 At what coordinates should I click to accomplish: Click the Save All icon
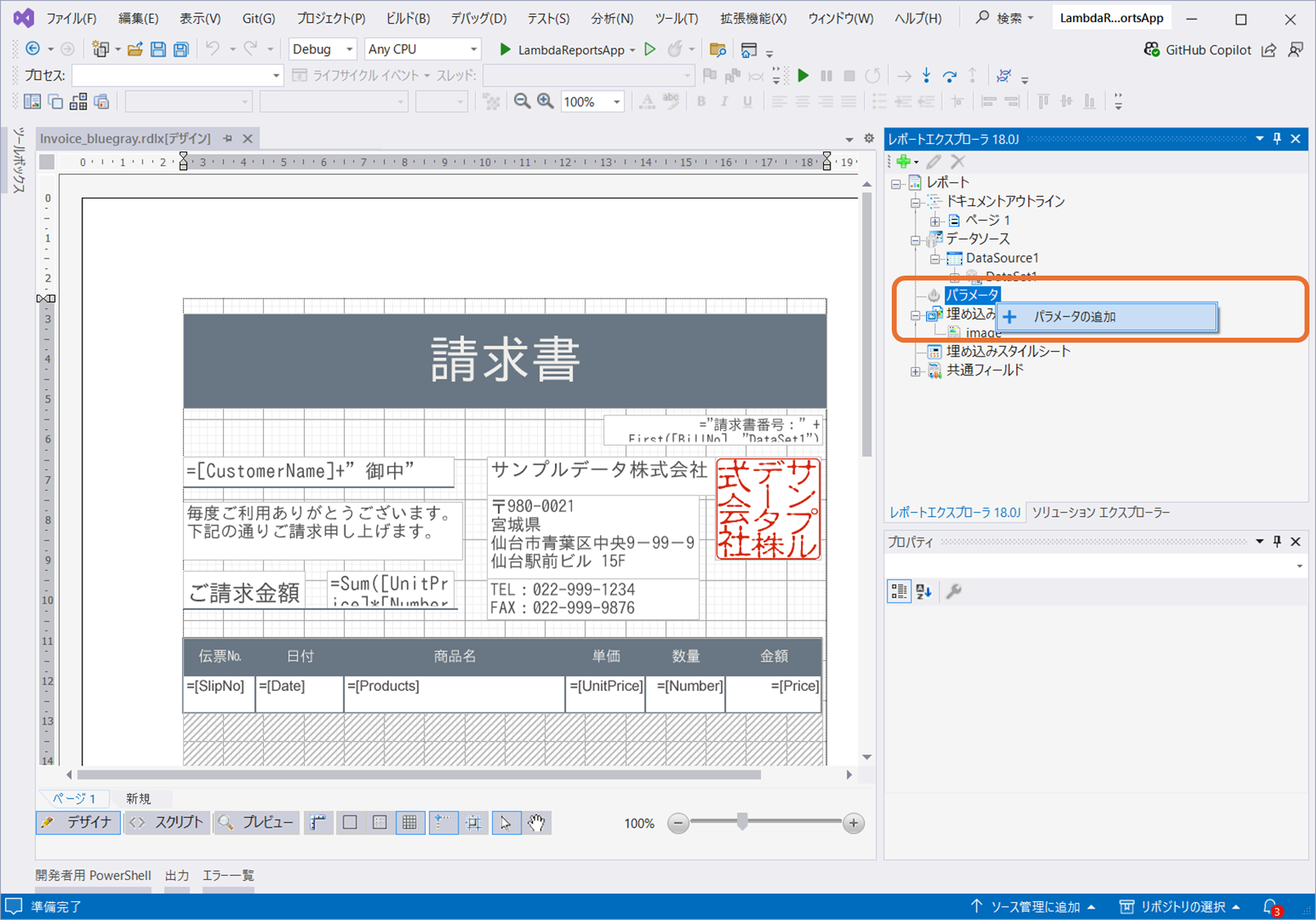[181, 50]
